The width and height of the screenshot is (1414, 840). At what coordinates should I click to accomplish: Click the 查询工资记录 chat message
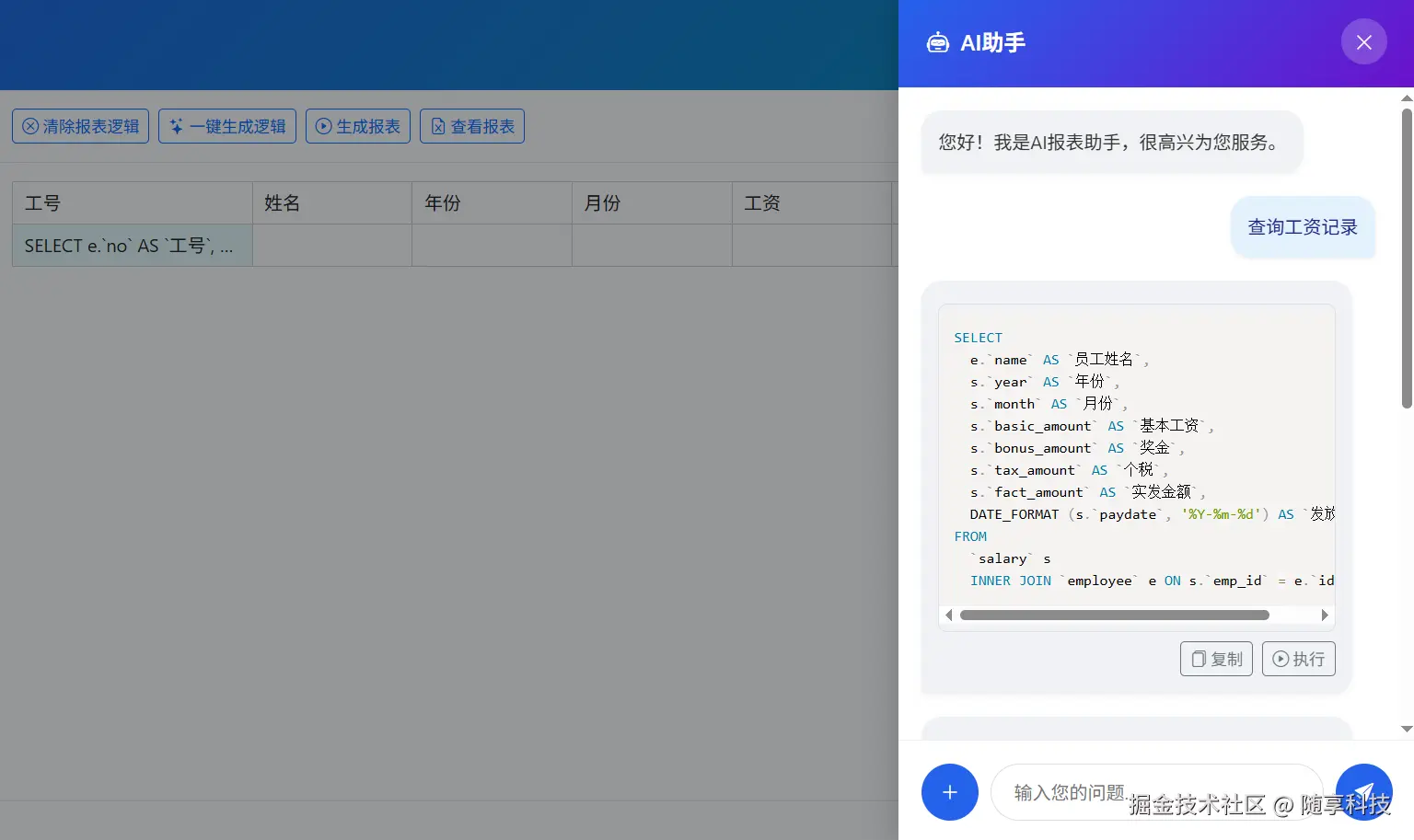pos(1303,227)
